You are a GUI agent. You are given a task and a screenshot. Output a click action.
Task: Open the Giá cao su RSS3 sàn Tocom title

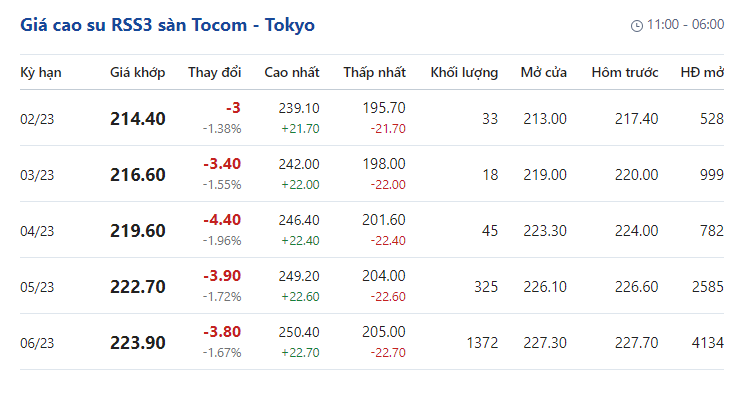click(167, 25)
